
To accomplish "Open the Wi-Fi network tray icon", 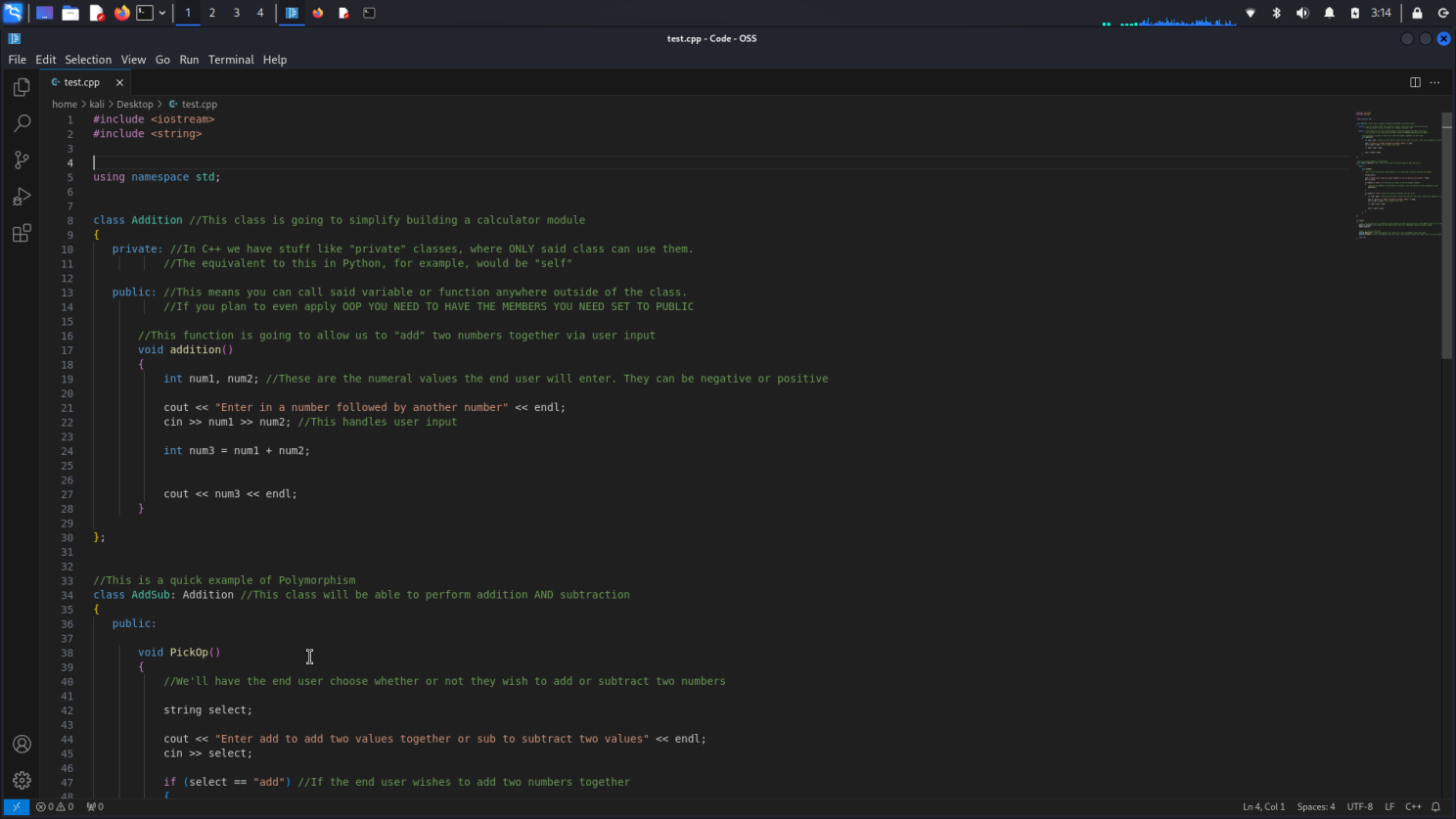I will point(1251,13).
